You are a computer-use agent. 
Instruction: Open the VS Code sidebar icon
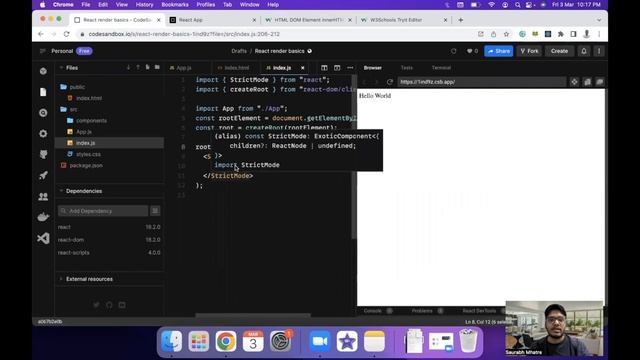(43, 238)
